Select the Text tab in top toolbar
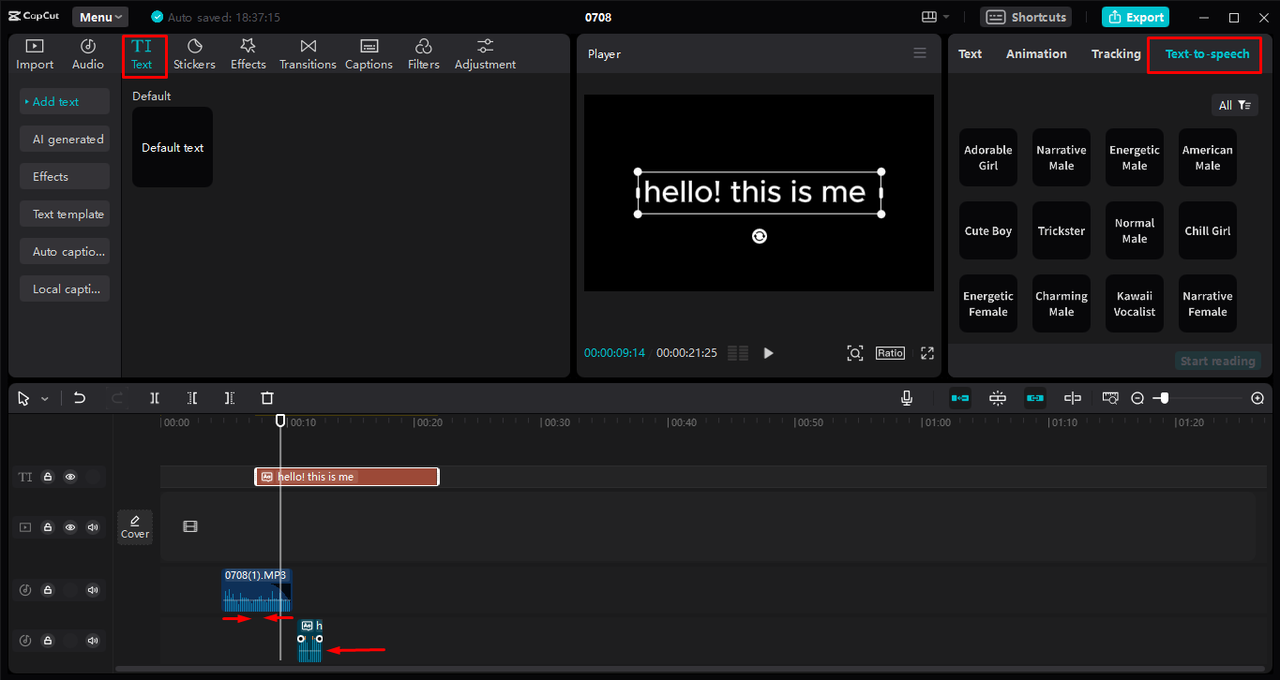 click(x=142, y=54)
